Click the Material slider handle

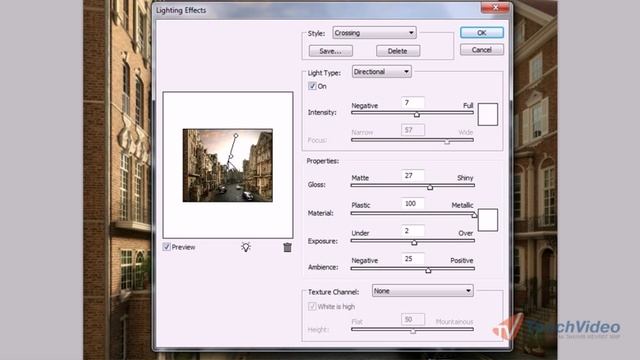[x=474, y=215]
